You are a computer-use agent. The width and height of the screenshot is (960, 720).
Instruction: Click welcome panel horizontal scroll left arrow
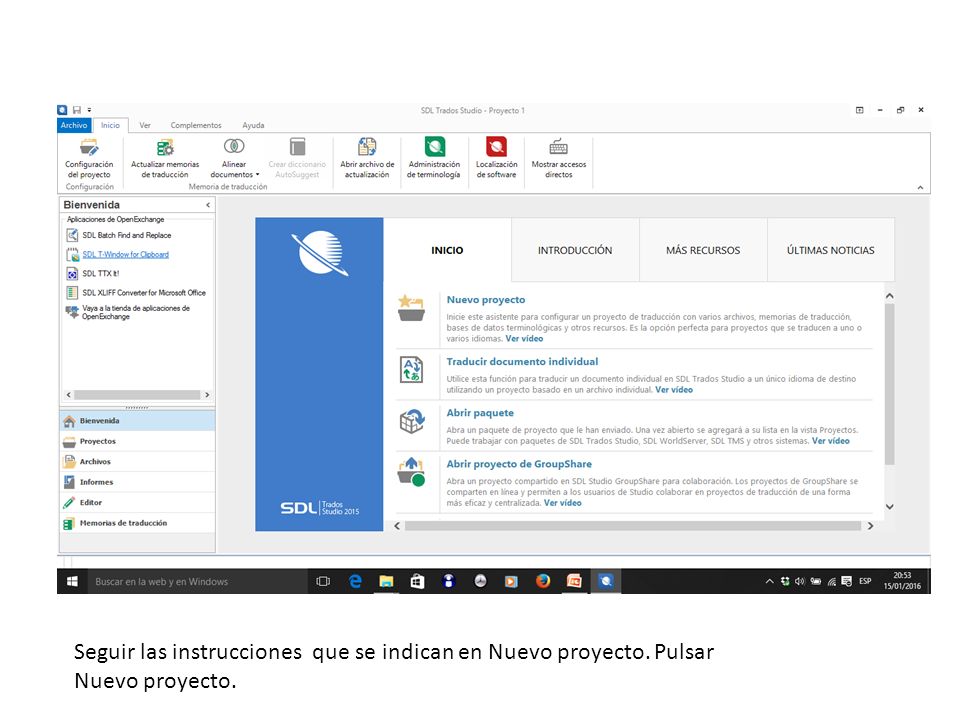tap(397, 526)
